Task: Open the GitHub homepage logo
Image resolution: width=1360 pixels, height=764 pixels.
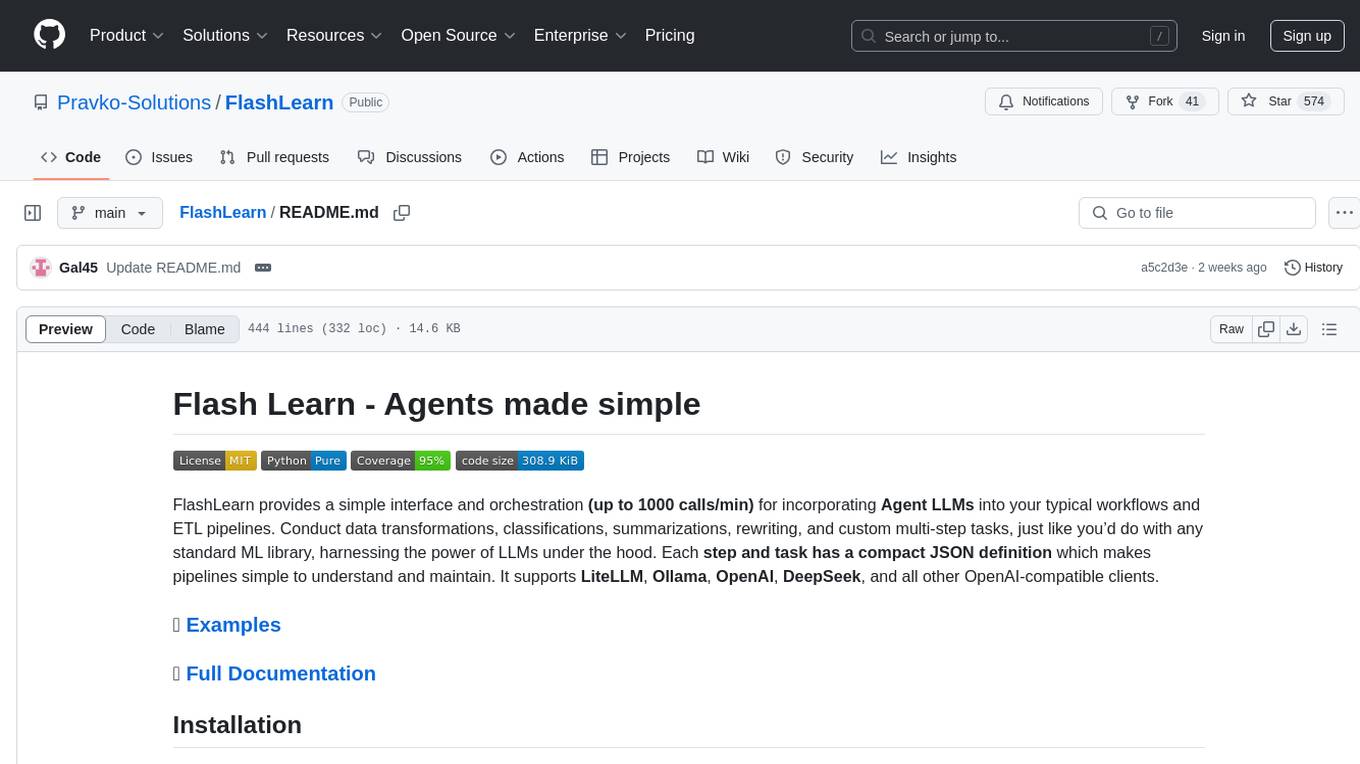Action: [x=49, y=35]
